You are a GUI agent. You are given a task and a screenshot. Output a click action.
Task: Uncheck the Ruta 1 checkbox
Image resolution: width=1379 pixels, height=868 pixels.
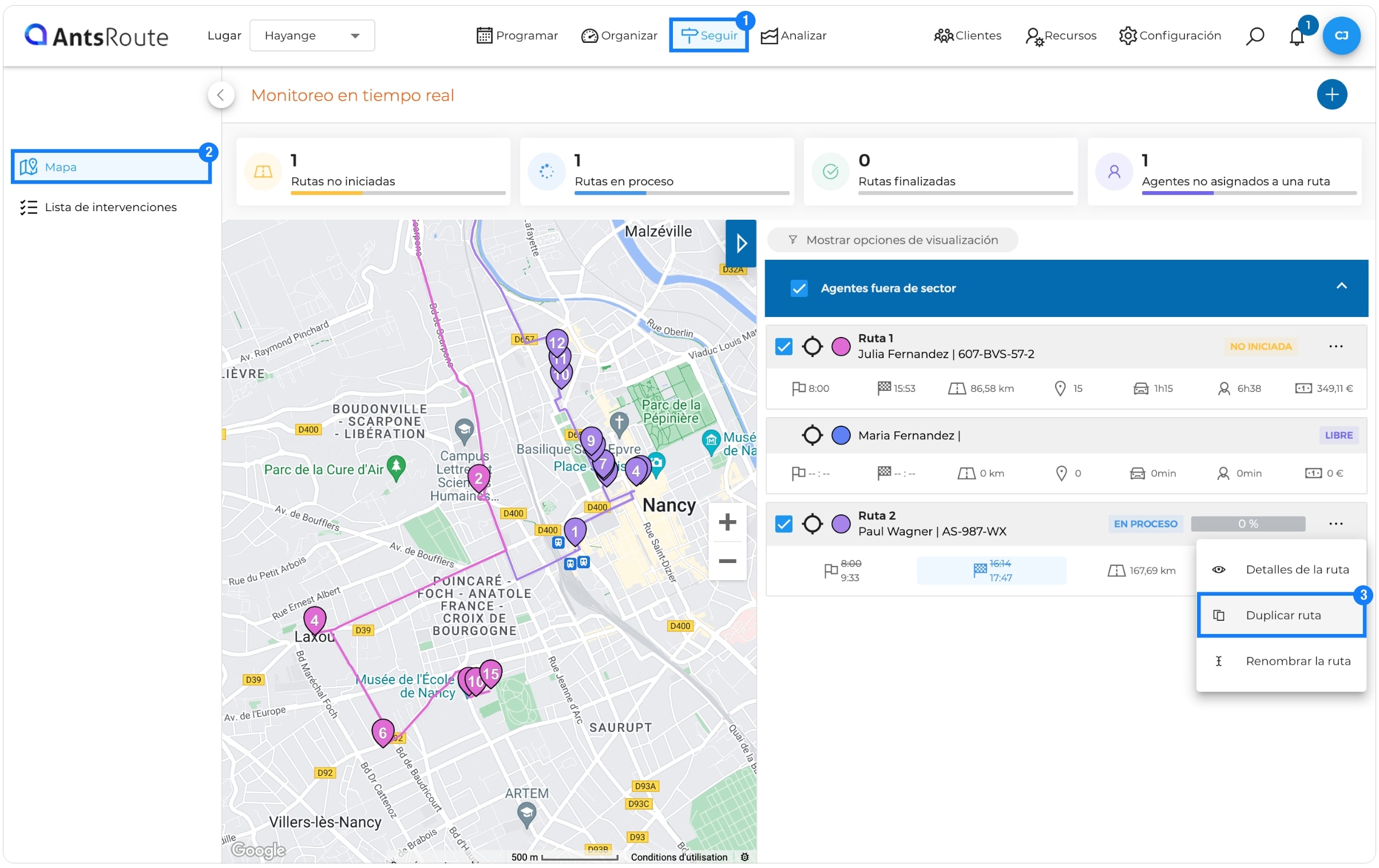pyautogui.click(x=783, y=346)
